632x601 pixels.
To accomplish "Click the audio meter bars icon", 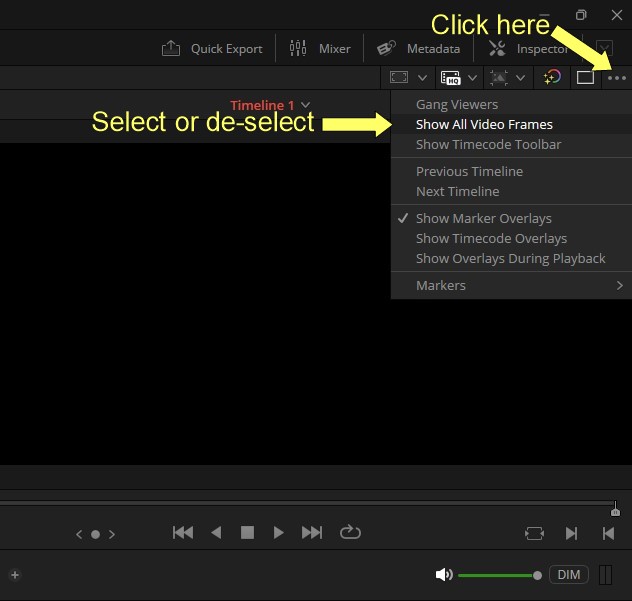I will point(605,575).
